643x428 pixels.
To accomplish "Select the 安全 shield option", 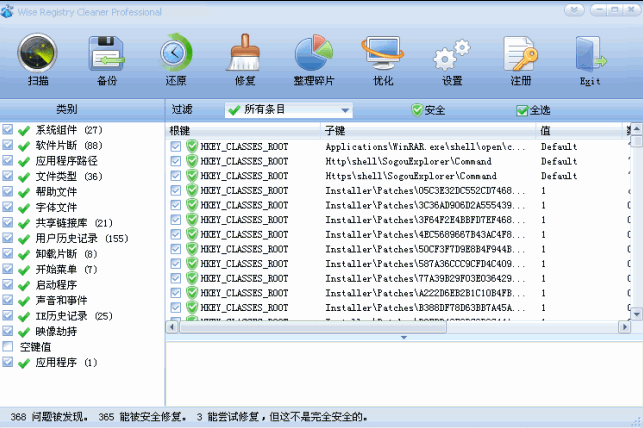I will pyautogui.click(x=428, y=110).
